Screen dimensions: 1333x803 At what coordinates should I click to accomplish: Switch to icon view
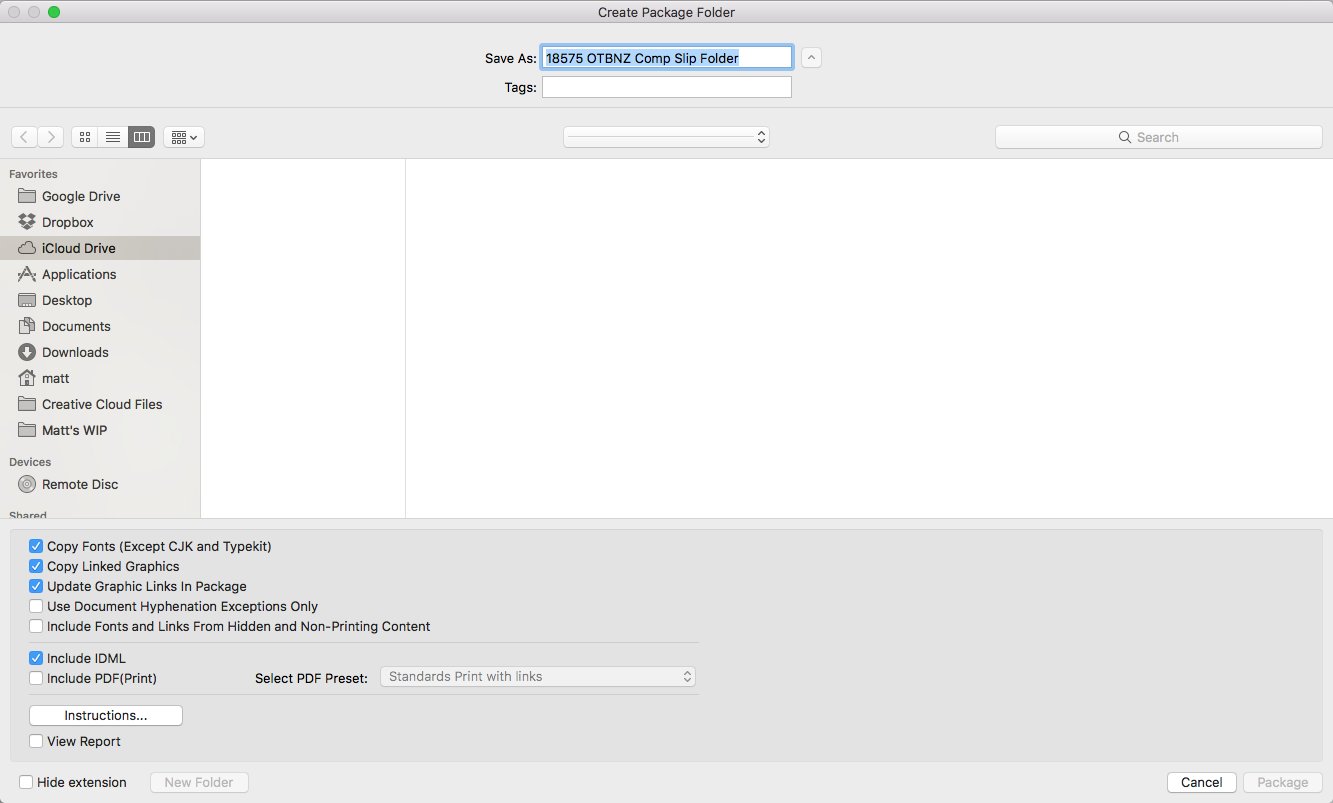click(85, 137)
